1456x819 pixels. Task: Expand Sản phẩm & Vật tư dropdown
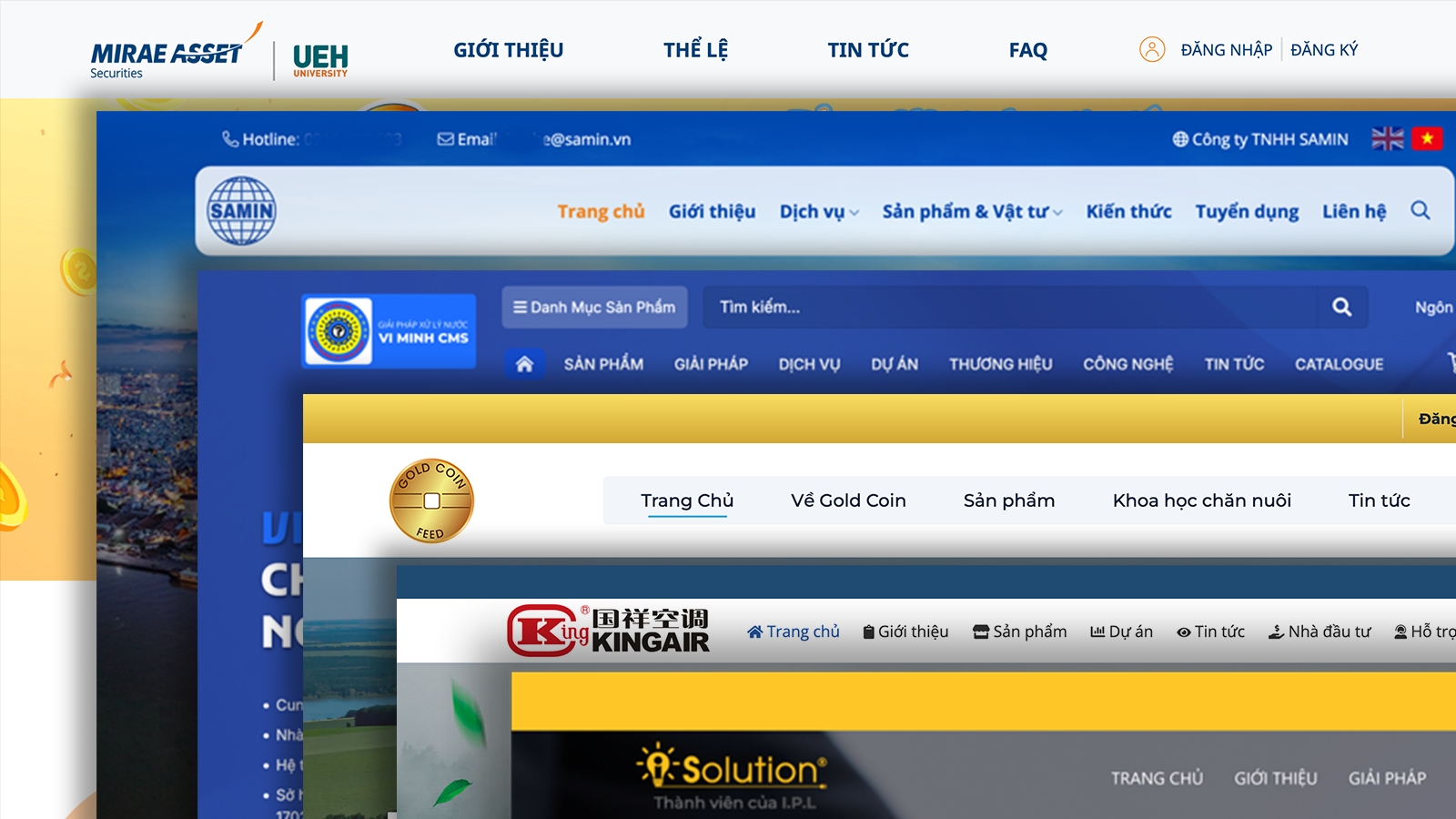[973, 211]
